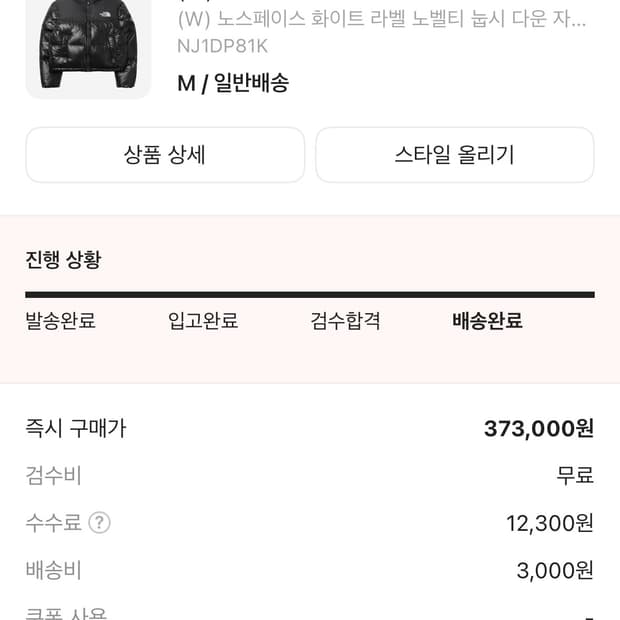Image resolution: width=620 pixels, height=620 pixels.
Task: Tap the 즉시 구매가 label
Action: point(76,428)
